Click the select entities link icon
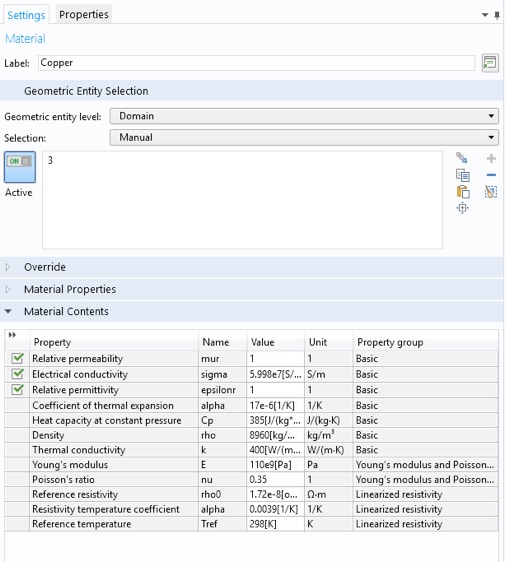 point(461,157)
